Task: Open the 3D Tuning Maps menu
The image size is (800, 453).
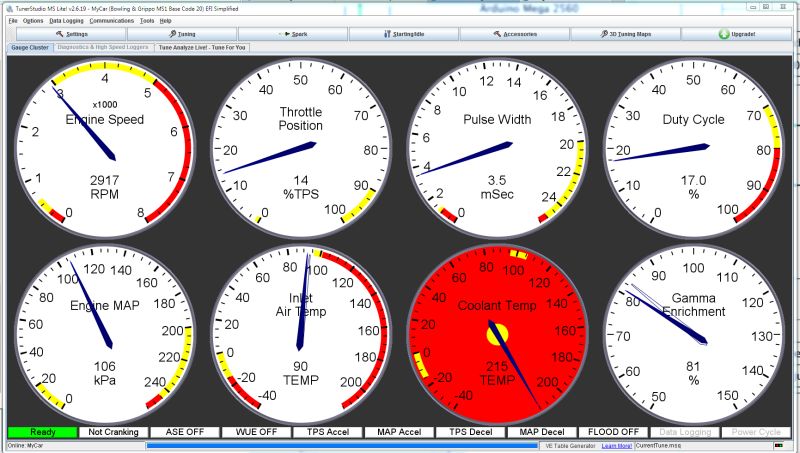Action: click(625, 34)
